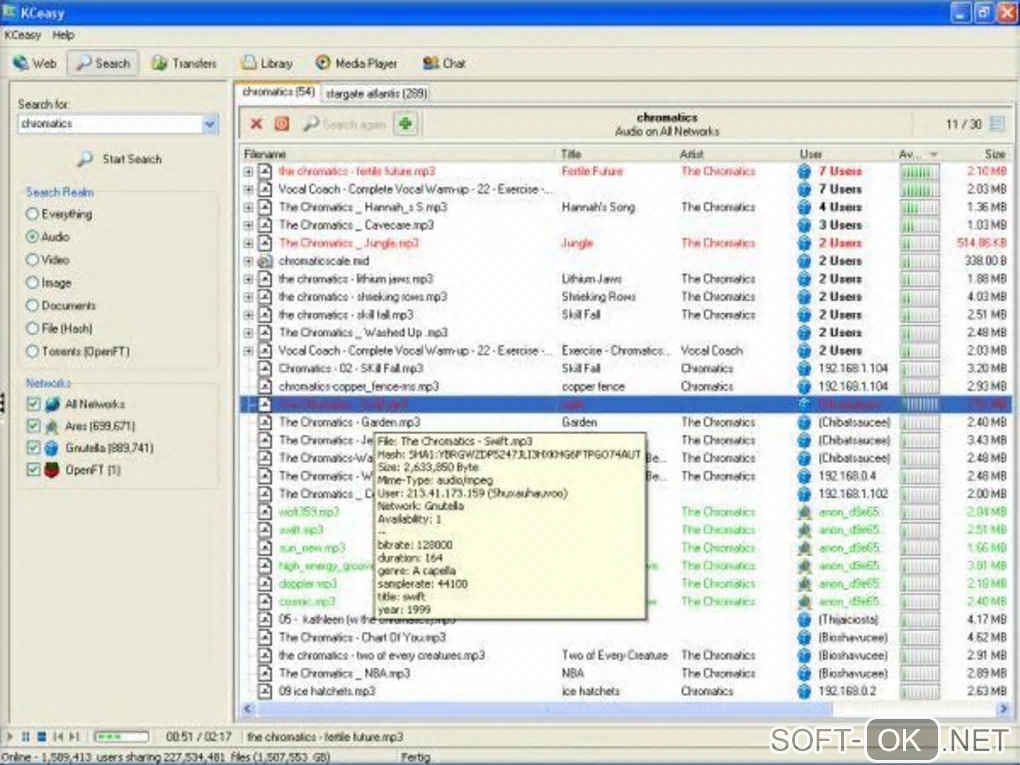Click the previous track icon
This screenshot has height=765, width=1020.
tap(58, 736)
